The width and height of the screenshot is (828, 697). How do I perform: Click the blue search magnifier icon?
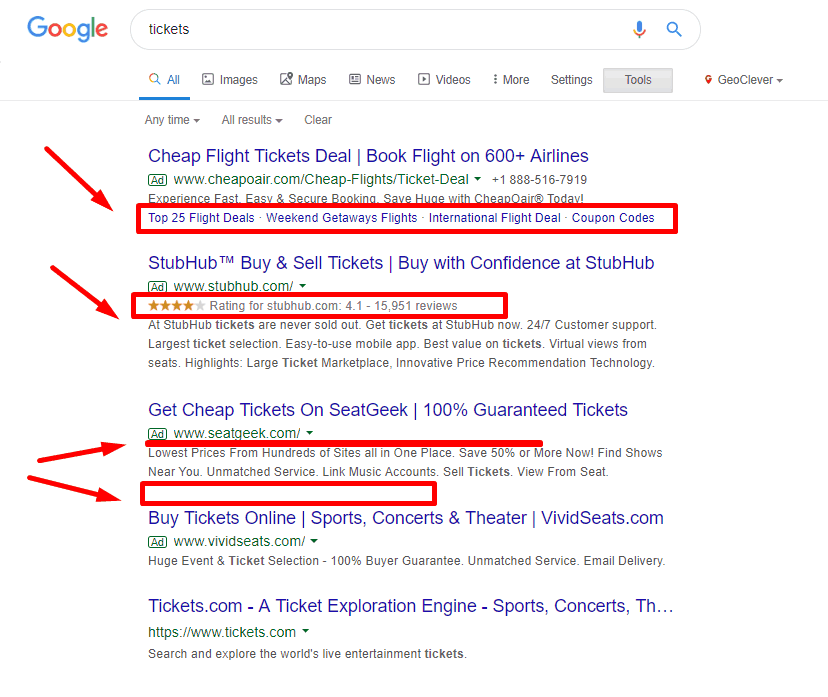674,29
